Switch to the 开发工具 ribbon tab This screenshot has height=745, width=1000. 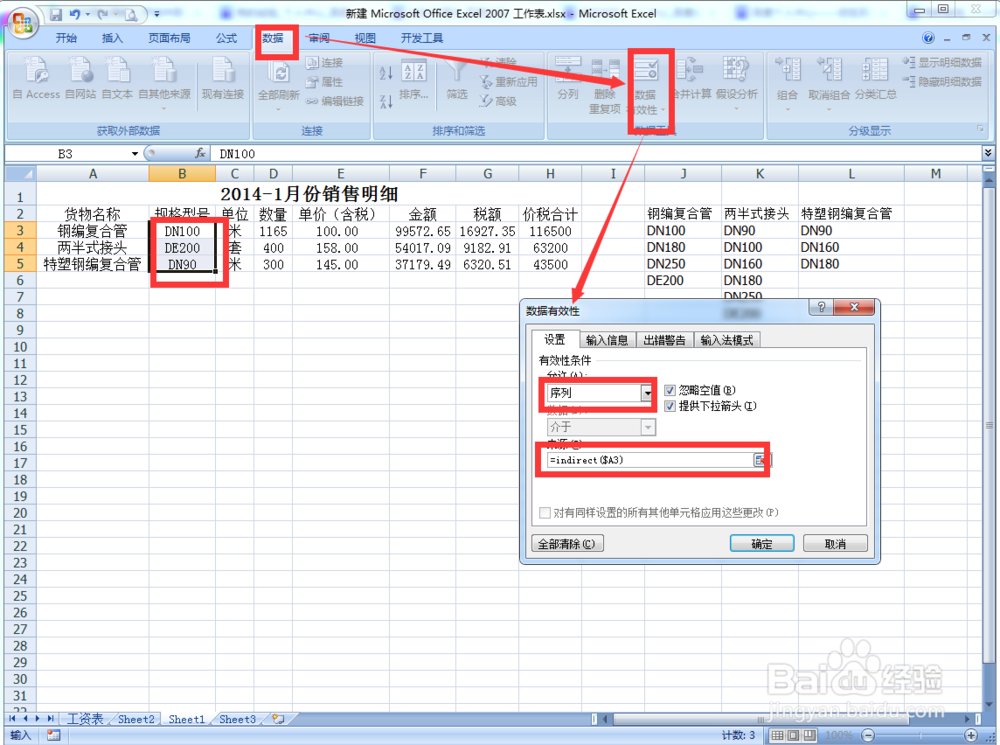422,38
